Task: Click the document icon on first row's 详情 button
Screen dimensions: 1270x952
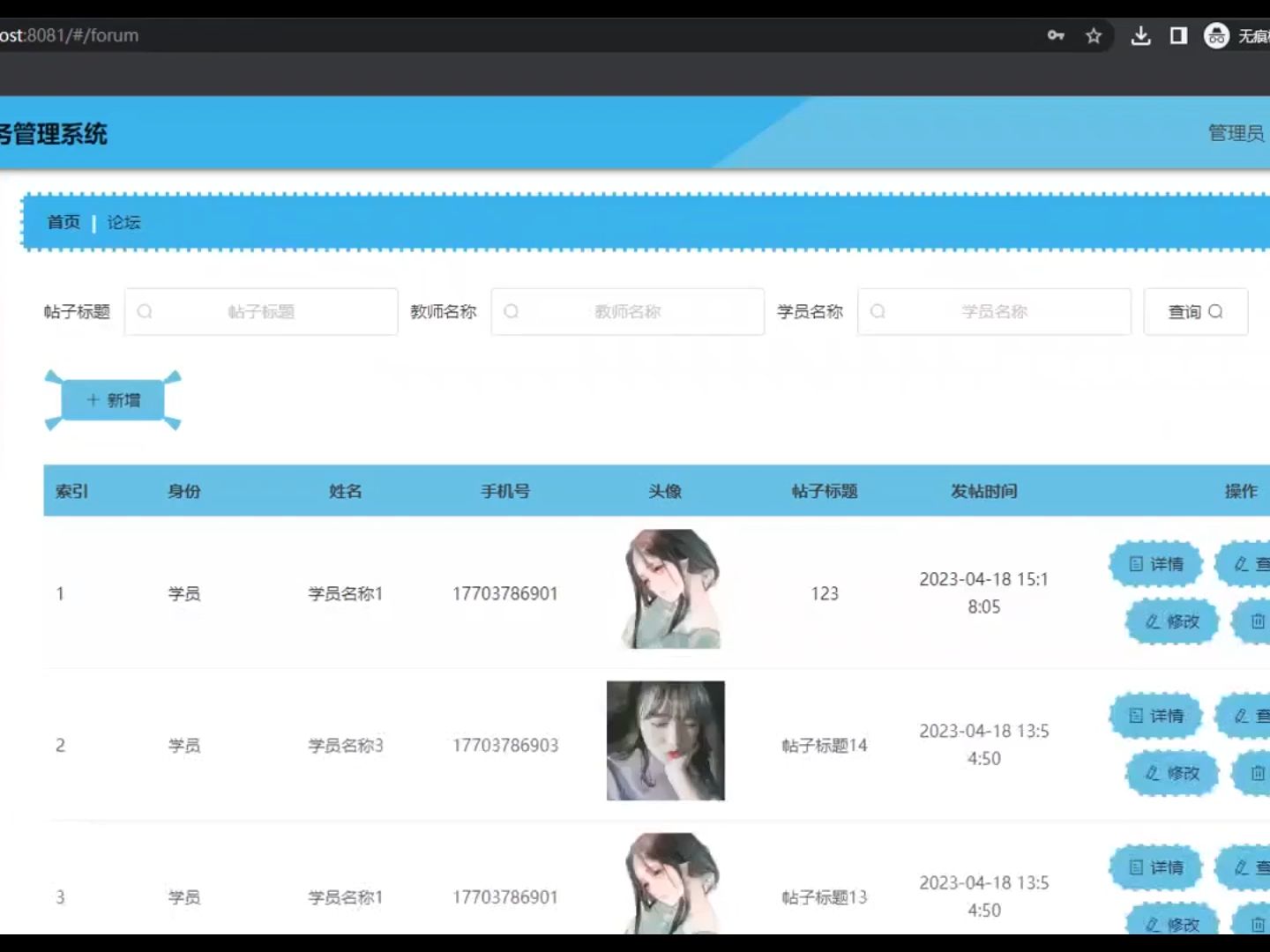Action: [1136, 564]
